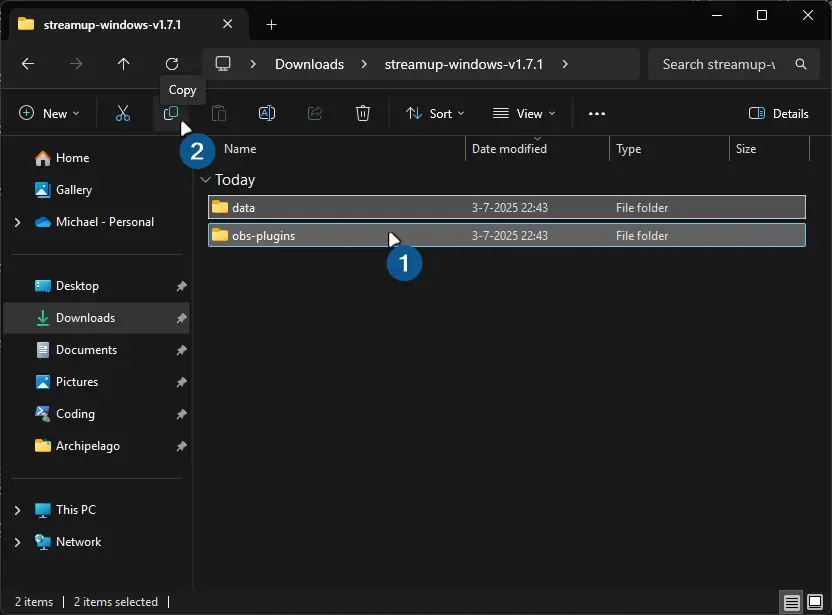Open a new tab with plus button
This screenshot has height=615, width=832.
pos(271,24)
